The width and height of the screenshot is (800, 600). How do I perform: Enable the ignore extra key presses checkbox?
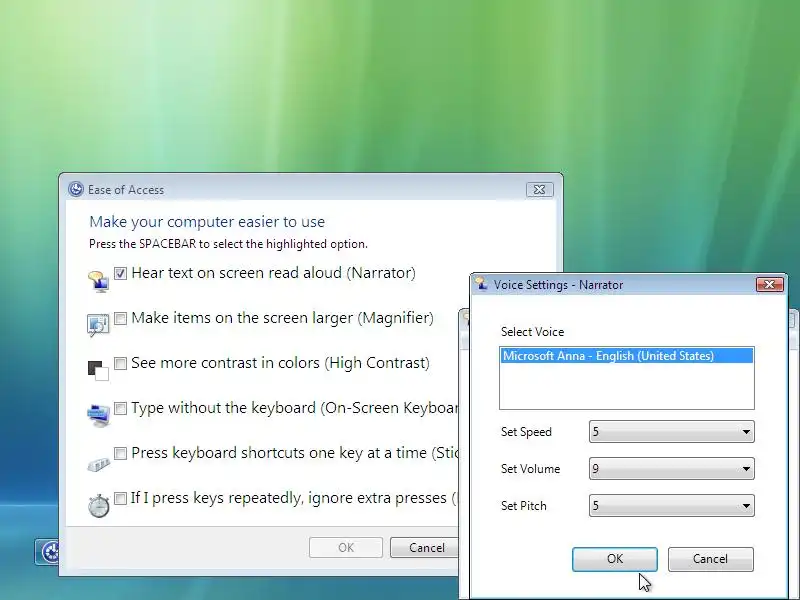pyautogui.click(x=120, y=498)
